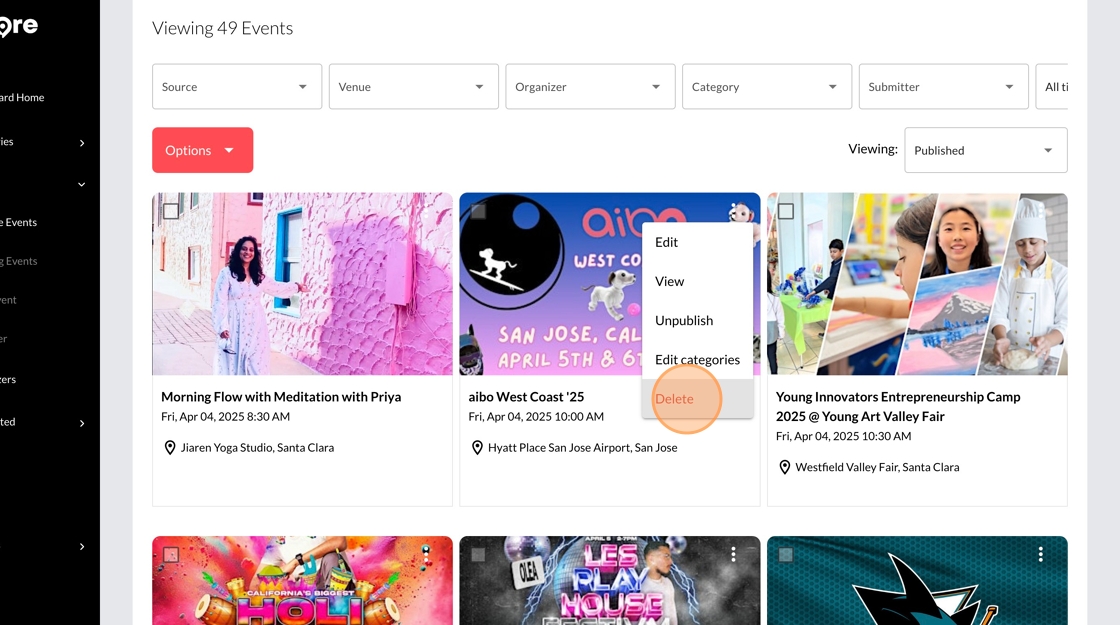Viewport: 1120px width, 625px height.
Task: Open the red Options button menu
Action: pos(202,150)
